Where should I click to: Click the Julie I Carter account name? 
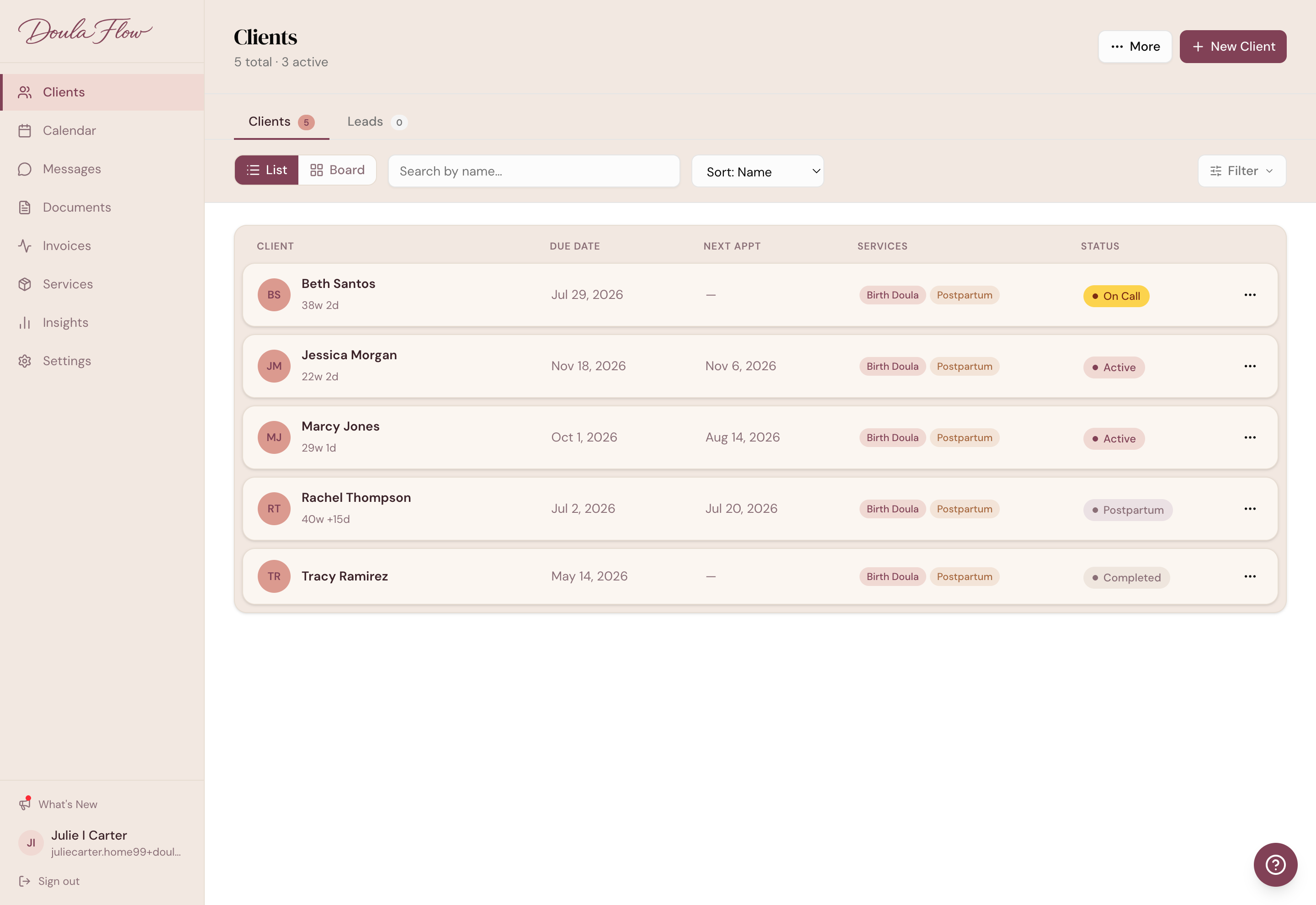click(89, 835)
